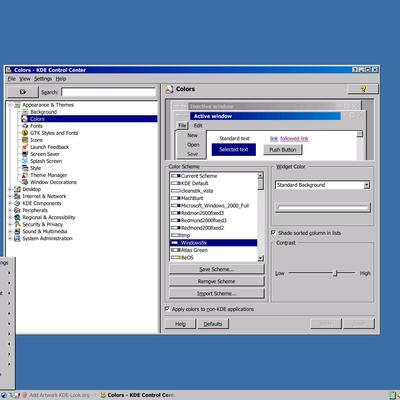
Task: Click Sound & Multimedia category icon
Action: point(17,231)
